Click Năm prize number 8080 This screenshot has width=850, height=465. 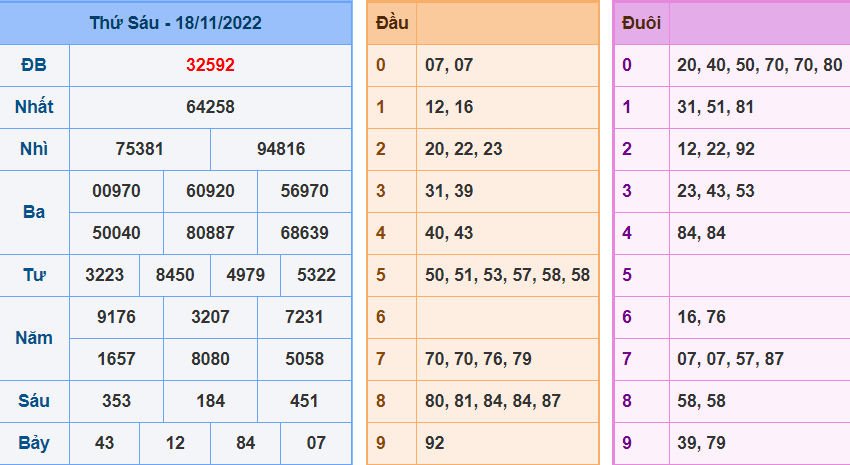[210, 359]
